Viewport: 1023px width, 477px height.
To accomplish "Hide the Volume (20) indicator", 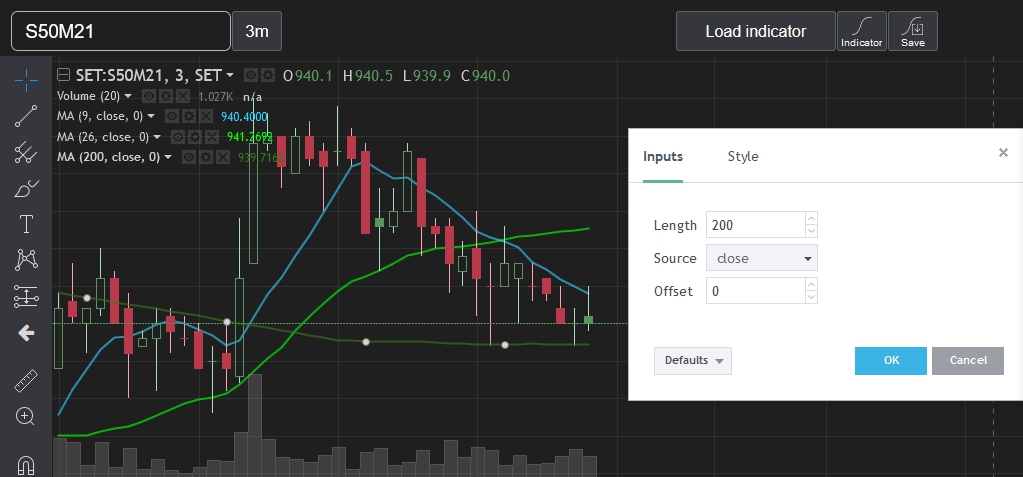I will coord(149,97).
